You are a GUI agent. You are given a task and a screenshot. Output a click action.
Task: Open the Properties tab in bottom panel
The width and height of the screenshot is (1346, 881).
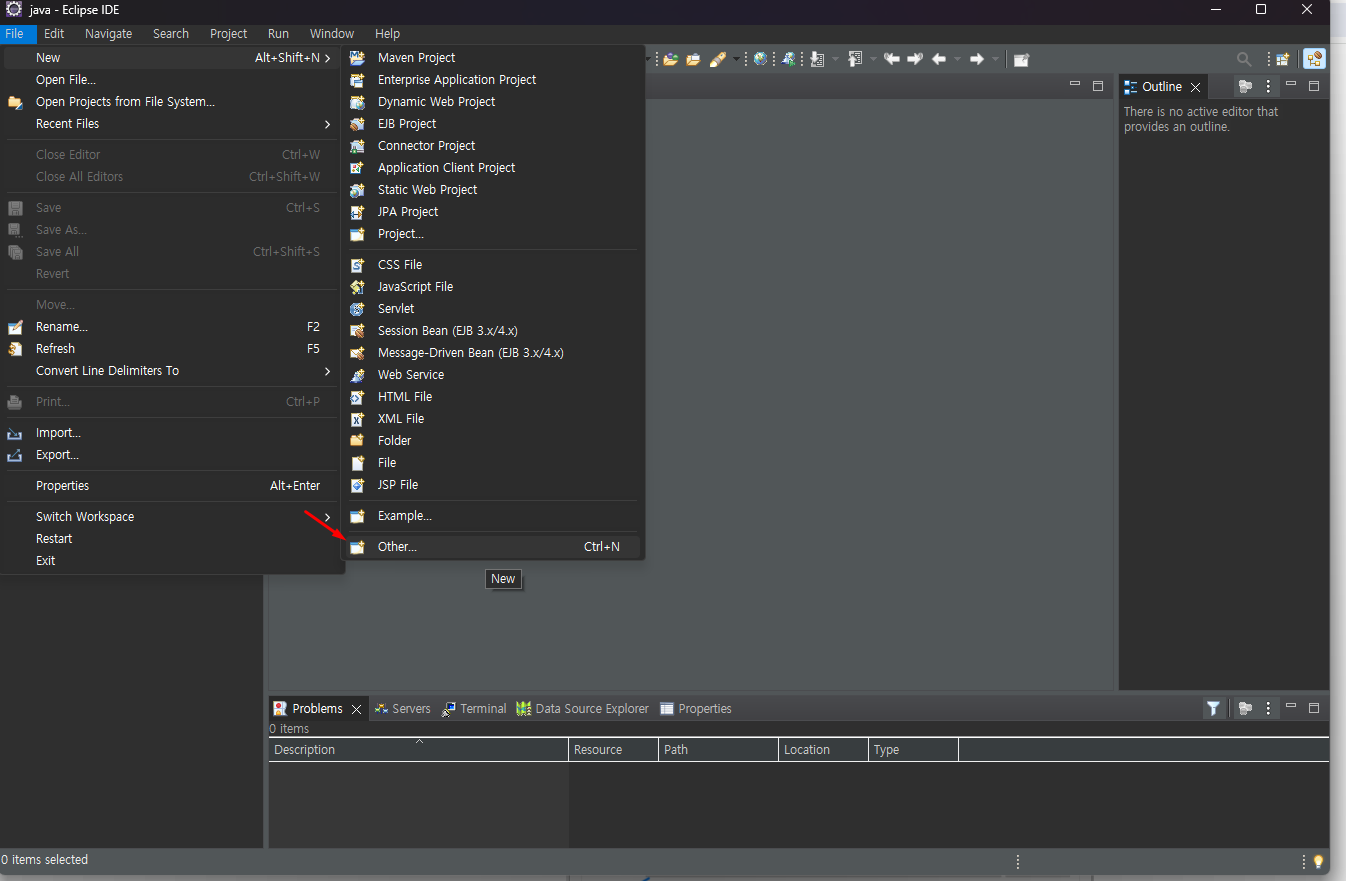click(696, 709)
